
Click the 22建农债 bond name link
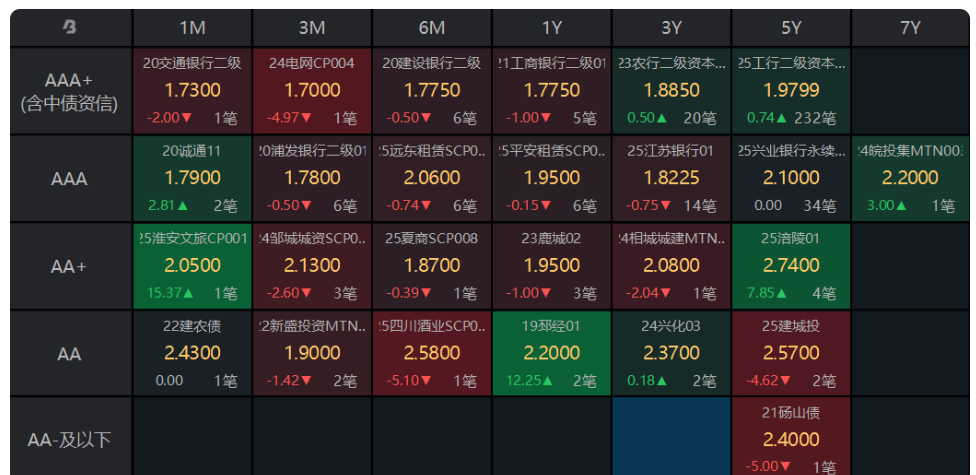[x=192, y=326]
